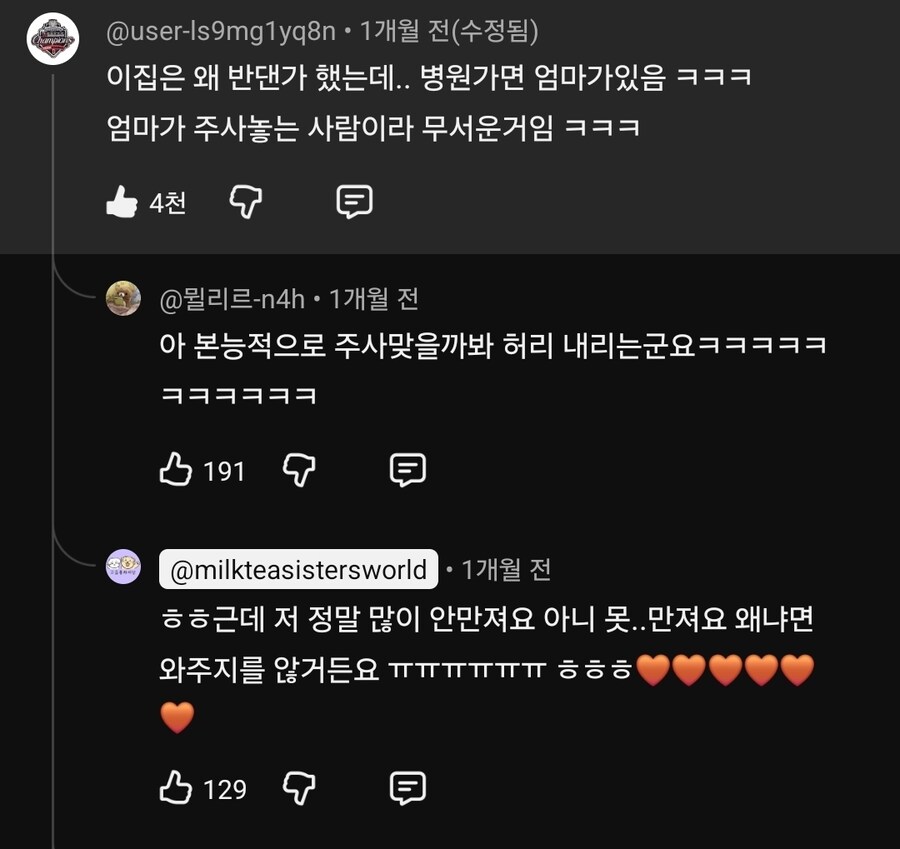Dislike the top comment by user-ls9mg1yq8n
This screenshot has height=849, width=900.
[x=245, y=202]
